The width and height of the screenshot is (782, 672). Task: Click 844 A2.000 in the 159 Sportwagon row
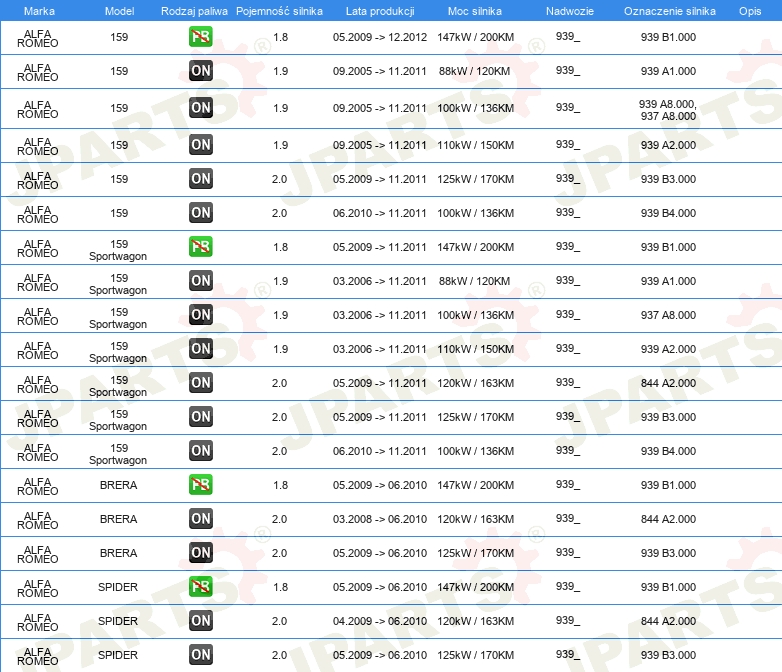[x=668, y=383]
